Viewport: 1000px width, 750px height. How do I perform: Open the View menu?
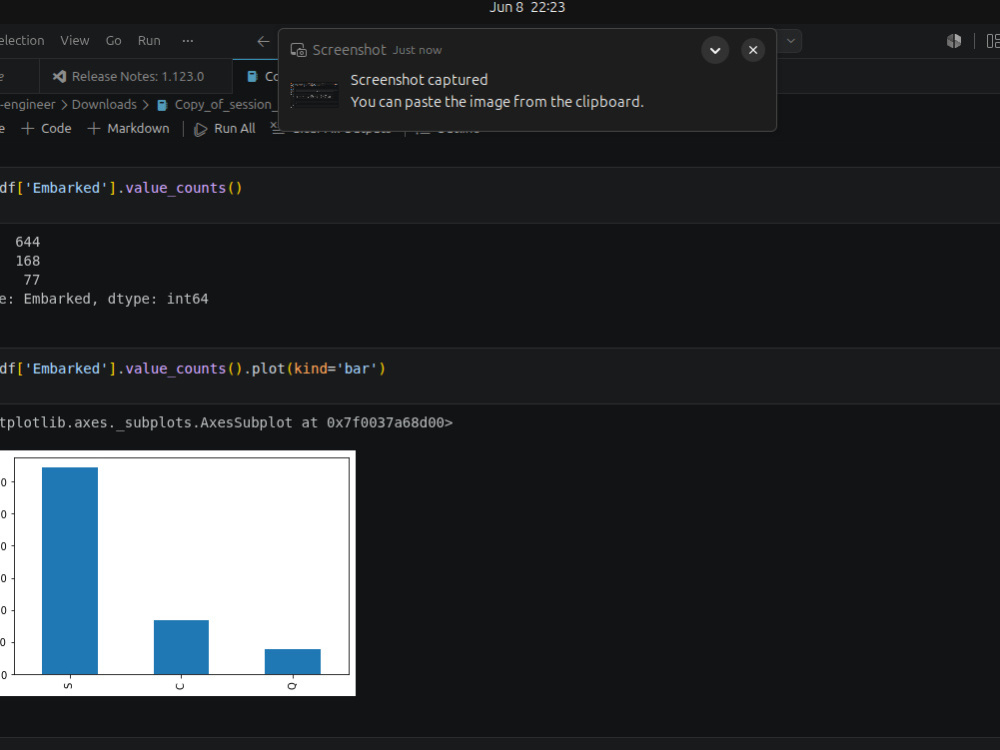(x=75, y=40)
